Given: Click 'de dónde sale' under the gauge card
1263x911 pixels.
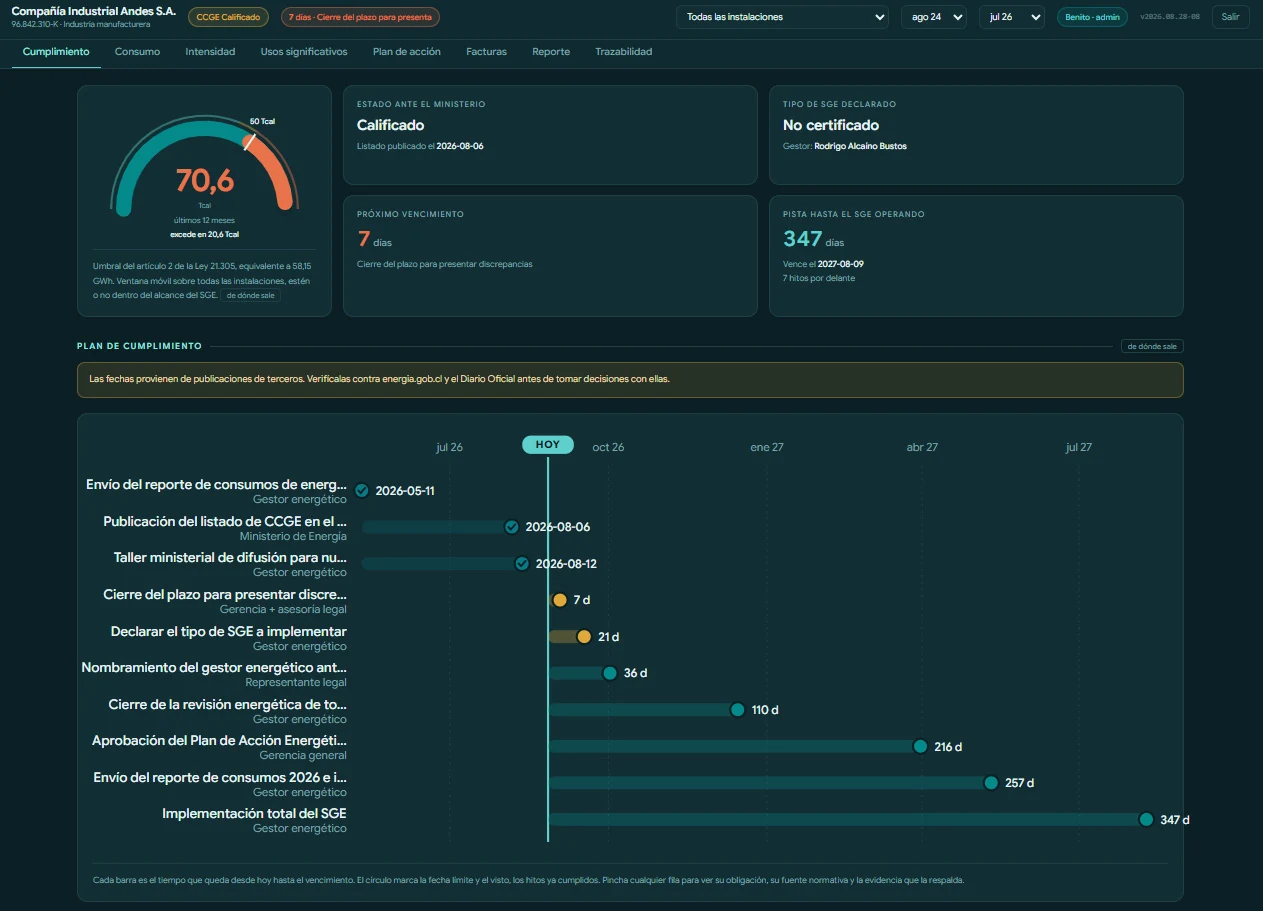Looking at the screenshot, I should point(250,296).
